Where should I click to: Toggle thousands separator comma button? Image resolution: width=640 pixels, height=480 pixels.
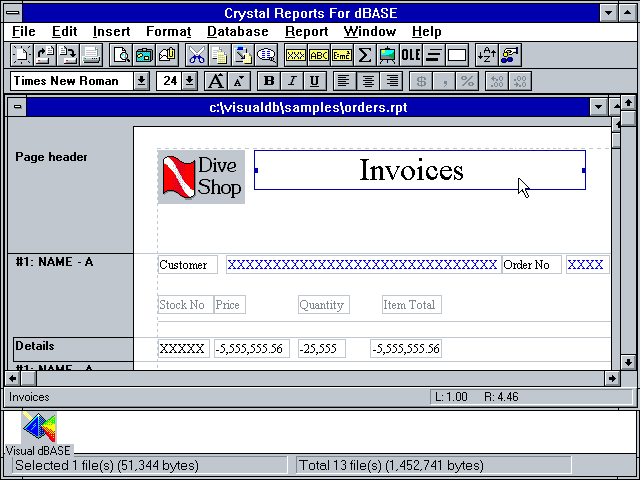click(x=444, y=81)
